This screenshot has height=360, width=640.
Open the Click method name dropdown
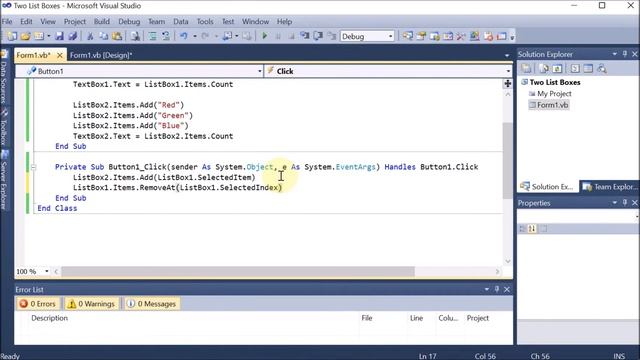508,71
